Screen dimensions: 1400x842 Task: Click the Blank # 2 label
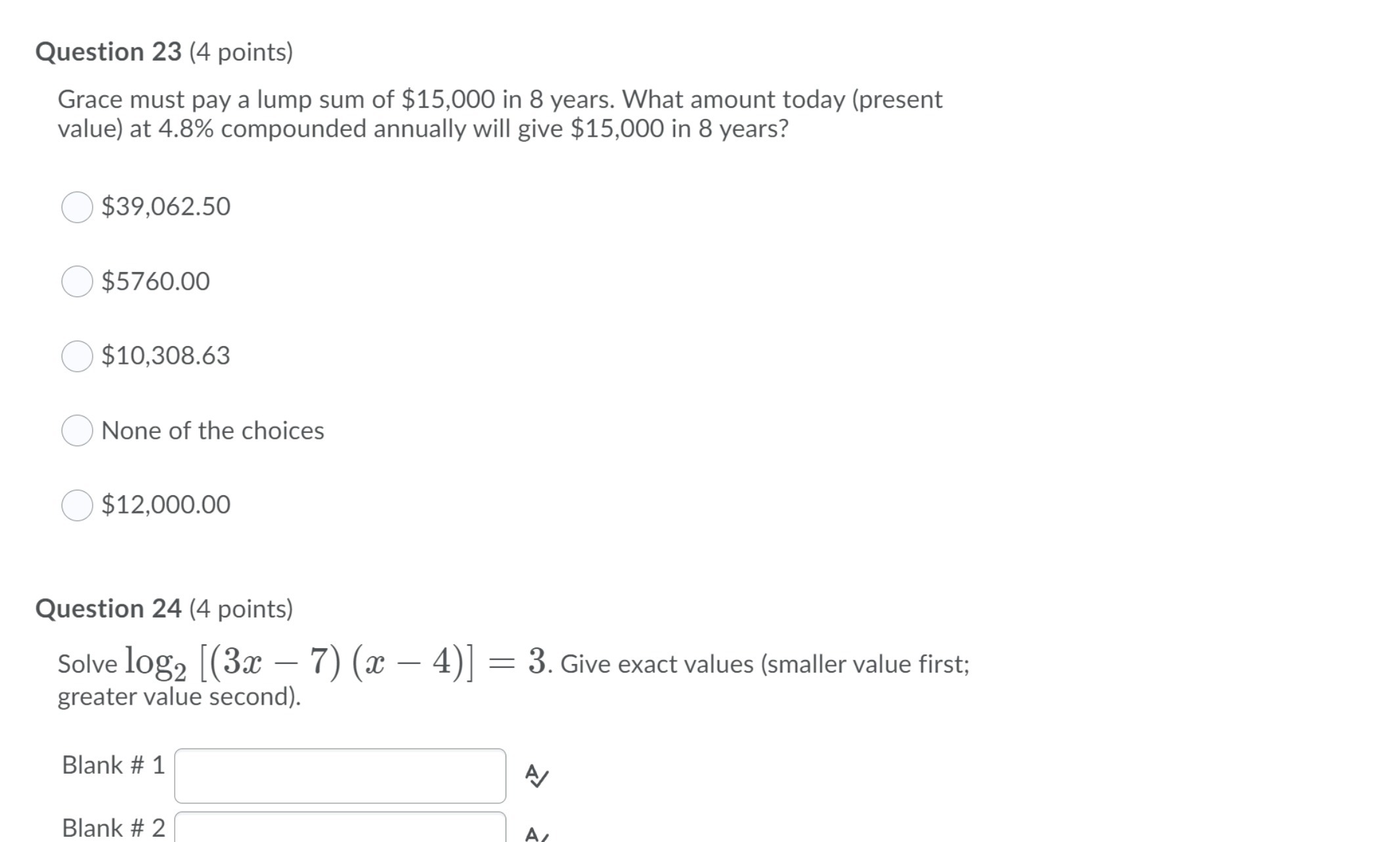click(112, 828)
